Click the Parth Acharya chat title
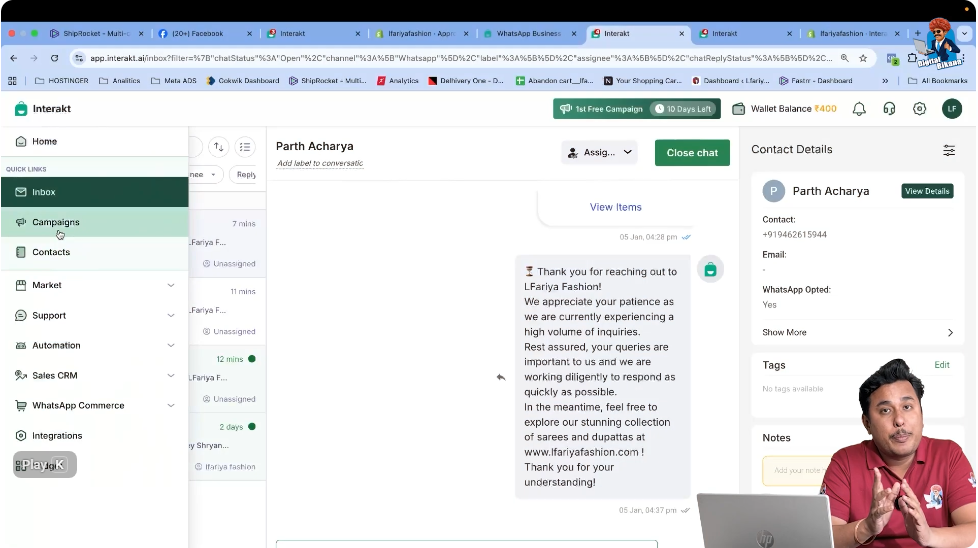 point(314,146)
